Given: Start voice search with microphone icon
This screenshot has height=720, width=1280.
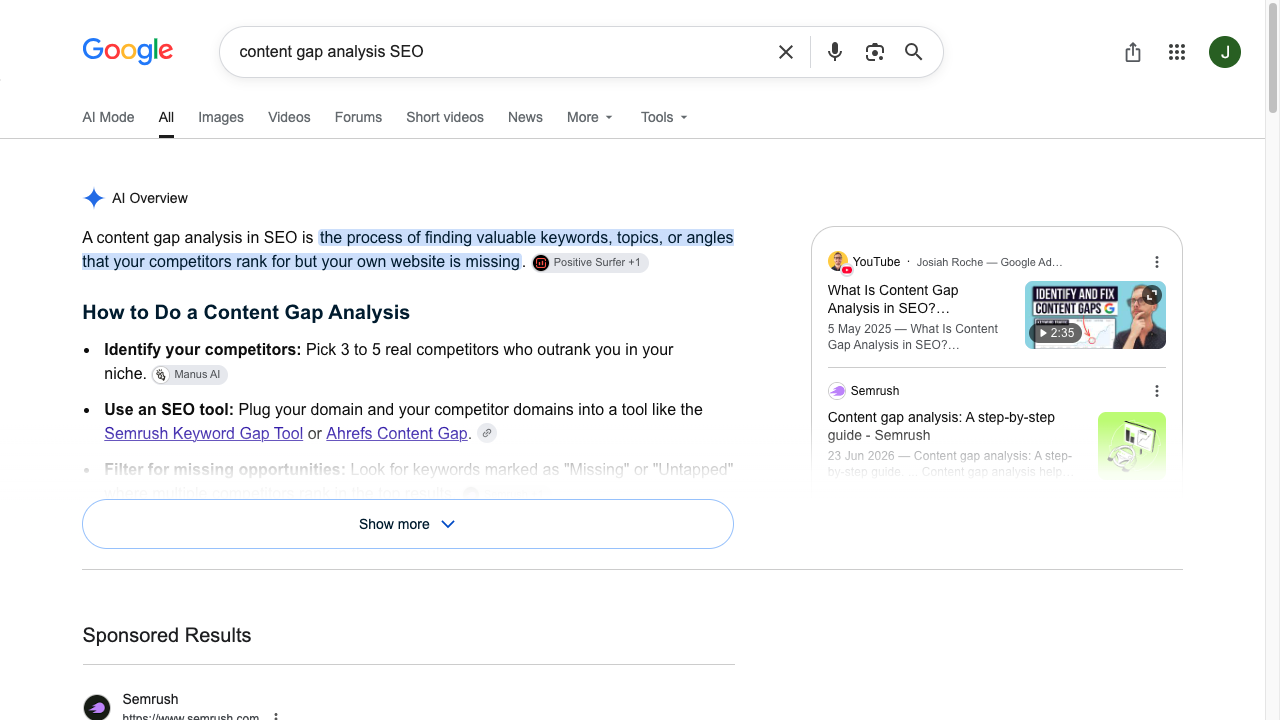Looking at the screenshot, I should click(x=835, y=52).
